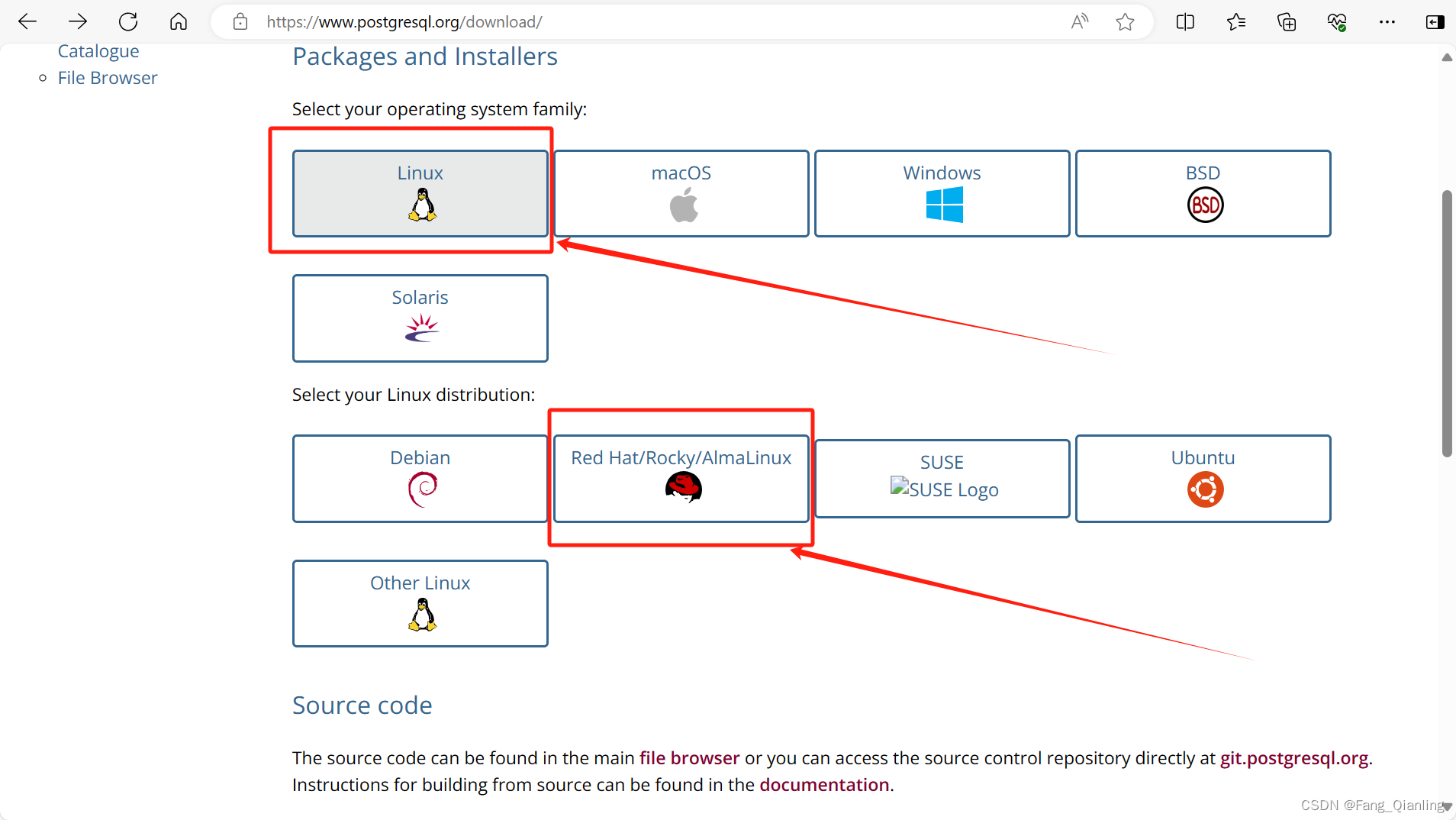Select the Solaris operating system button

pyautogui.click(x=420, y=318)
